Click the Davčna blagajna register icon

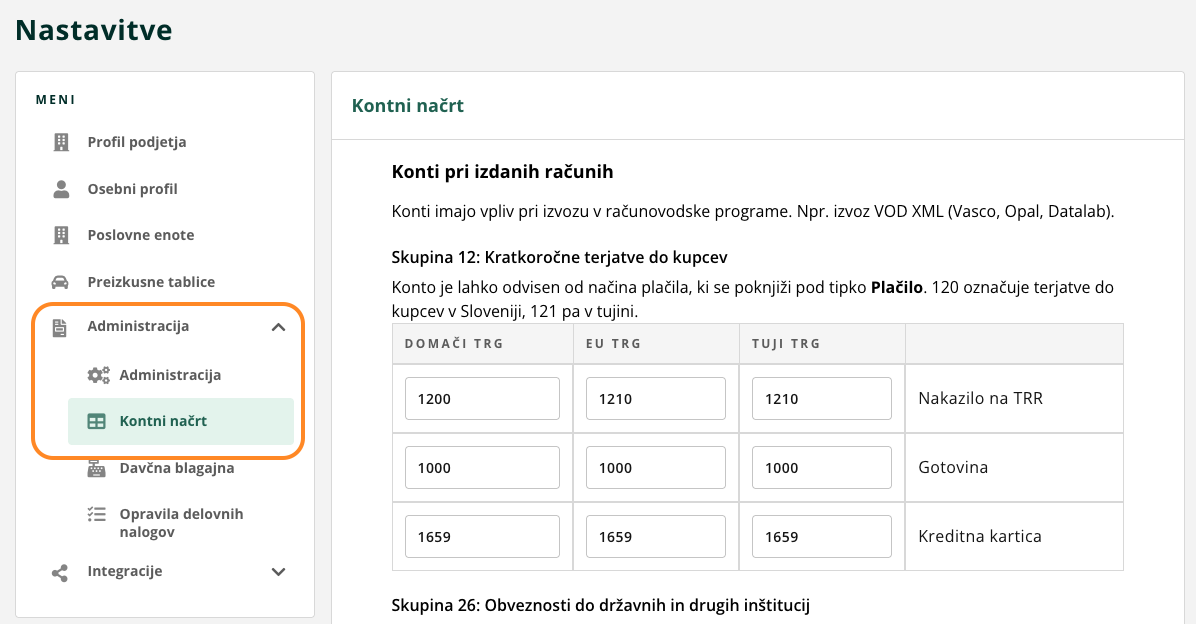coord(97,468)
